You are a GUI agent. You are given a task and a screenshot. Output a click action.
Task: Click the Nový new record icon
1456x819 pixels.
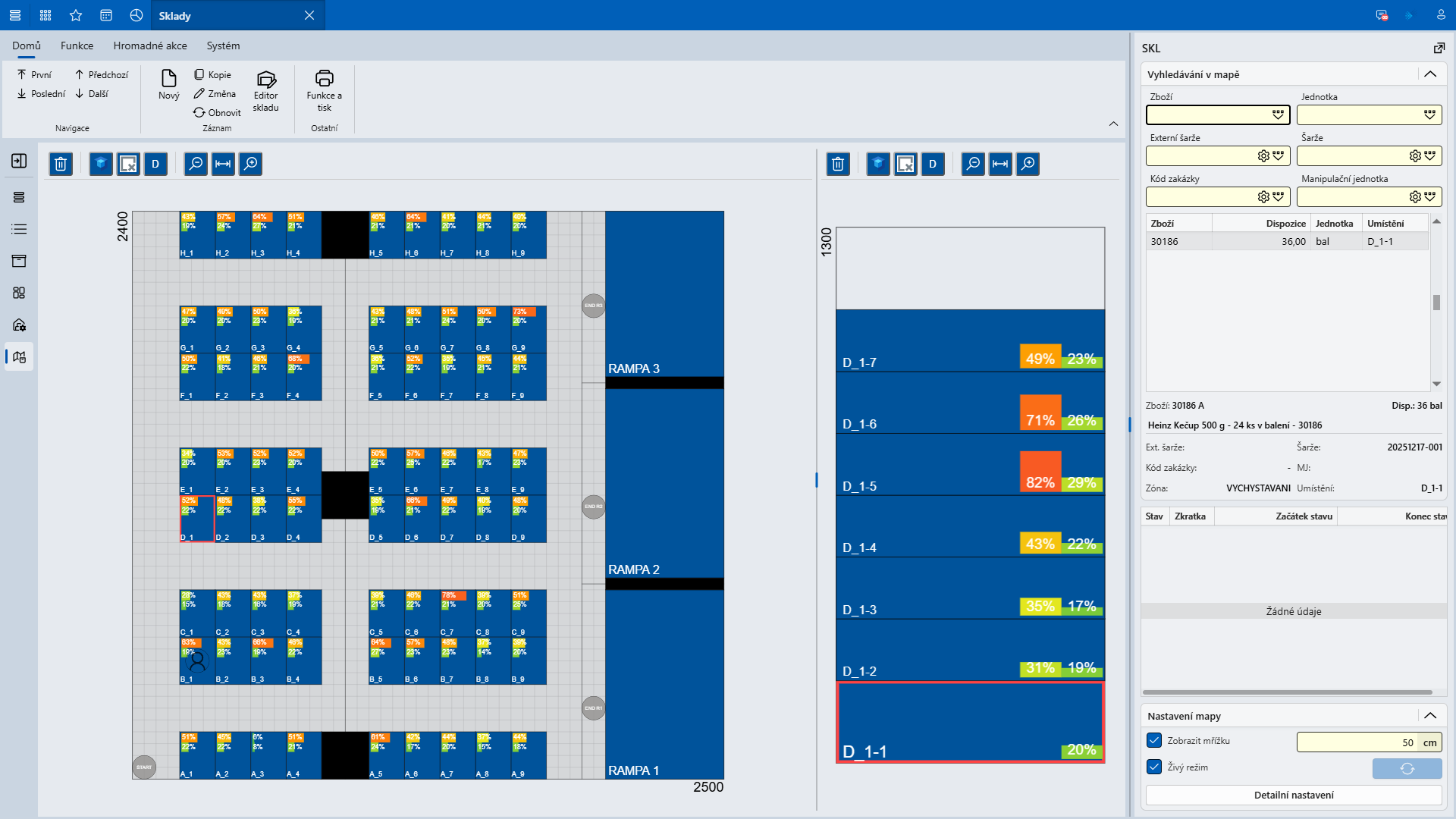pos(168,83)
